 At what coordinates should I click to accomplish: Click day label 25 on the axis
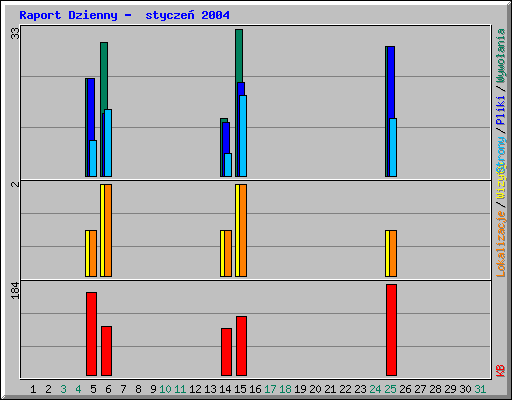click(390, 389)
